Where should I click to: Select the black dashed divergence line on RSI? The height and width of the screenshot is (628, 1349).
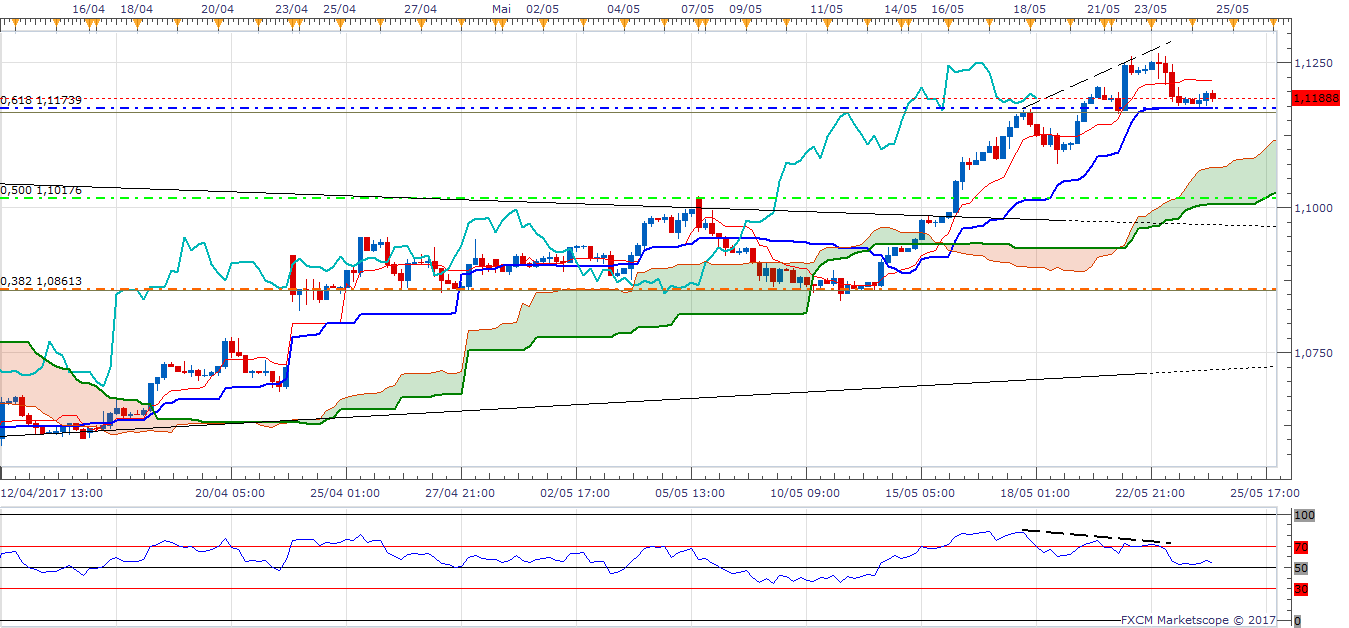[1097, 536]
